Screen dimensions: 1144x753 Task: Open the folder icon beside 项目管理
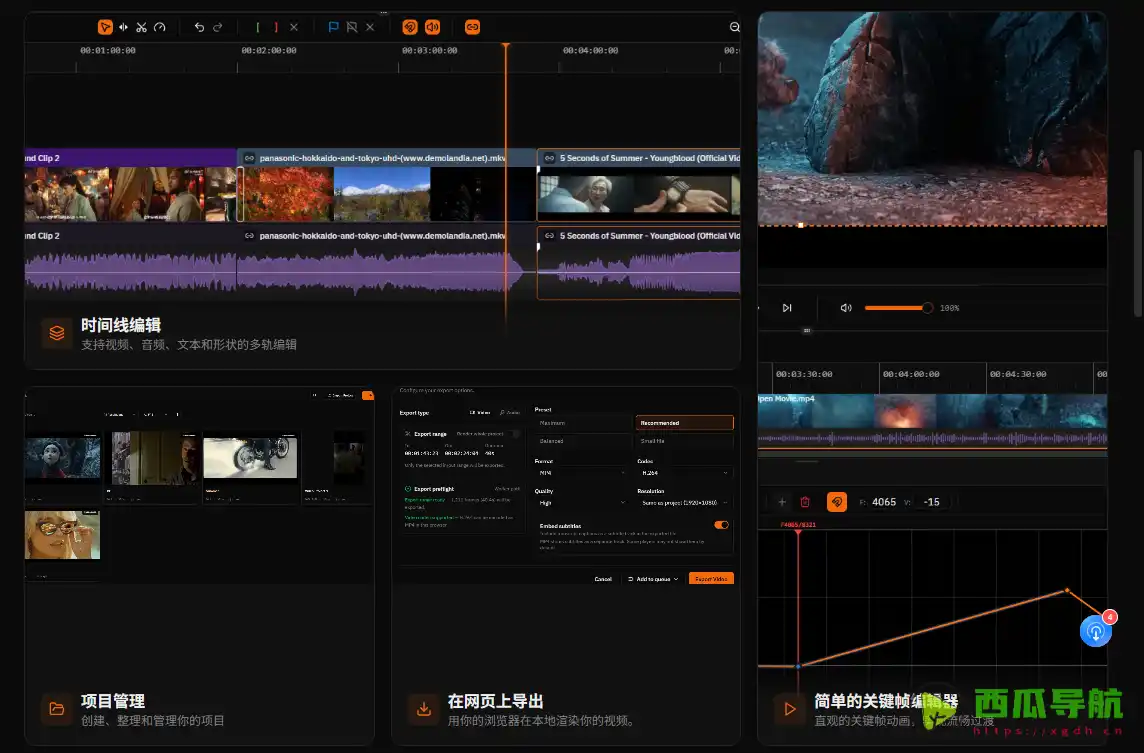click(57, 709)
